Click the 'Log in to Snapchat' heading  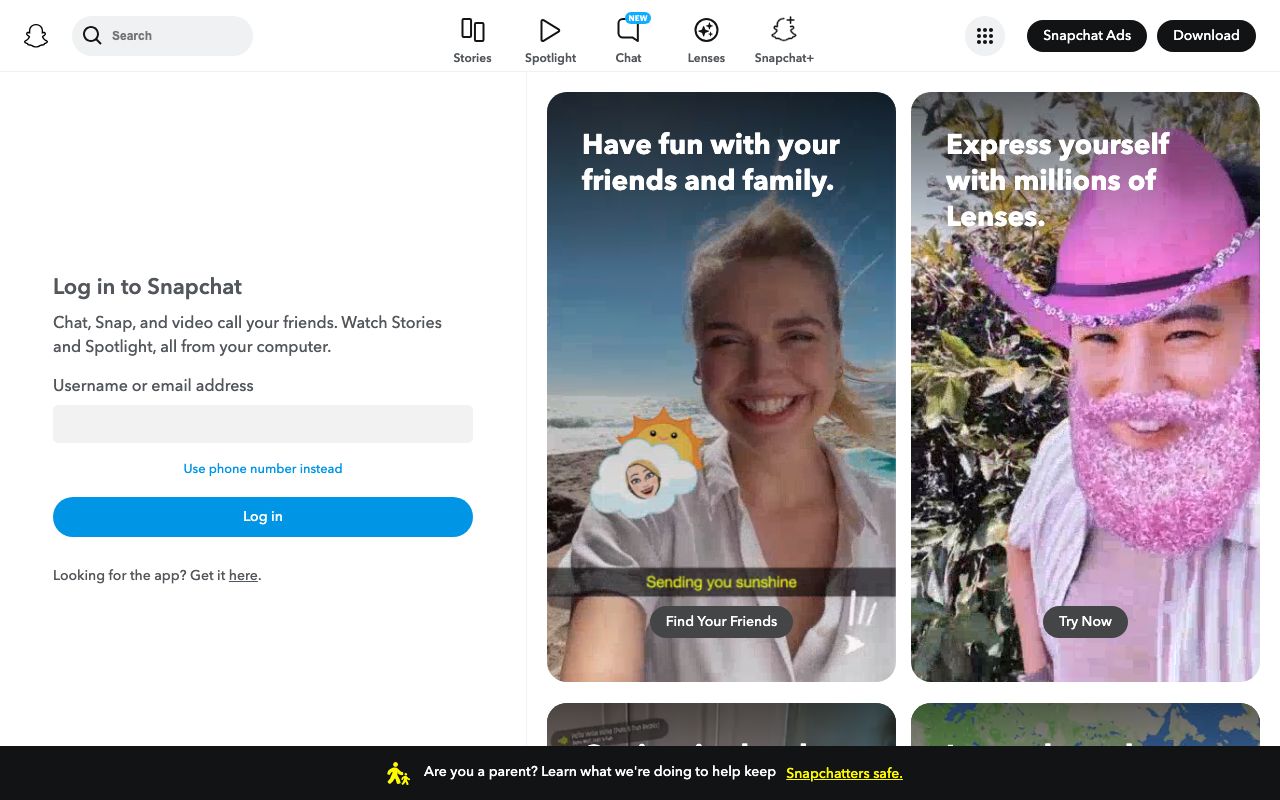148,287
